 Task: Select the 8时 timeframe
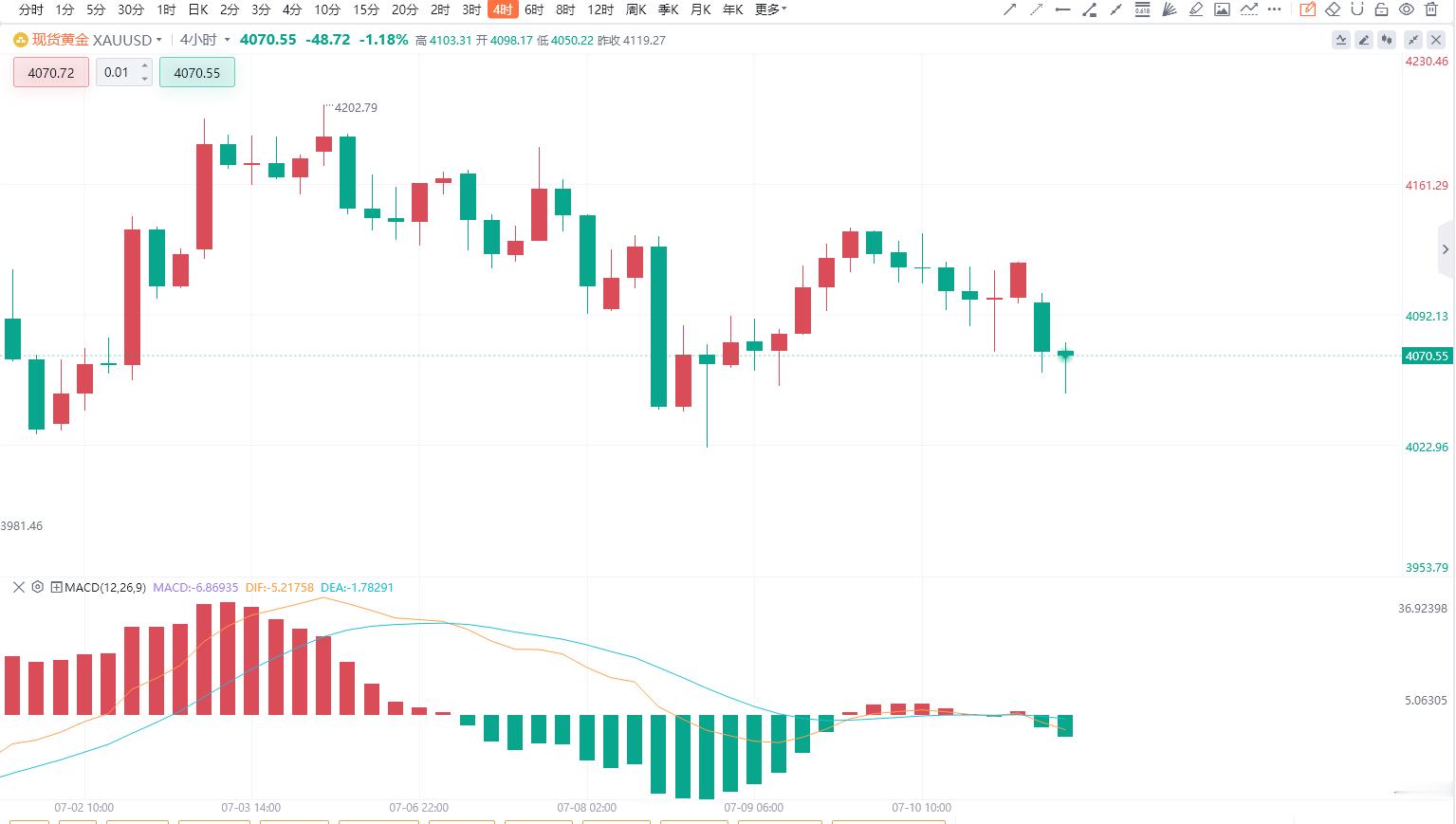click(565, 9)
